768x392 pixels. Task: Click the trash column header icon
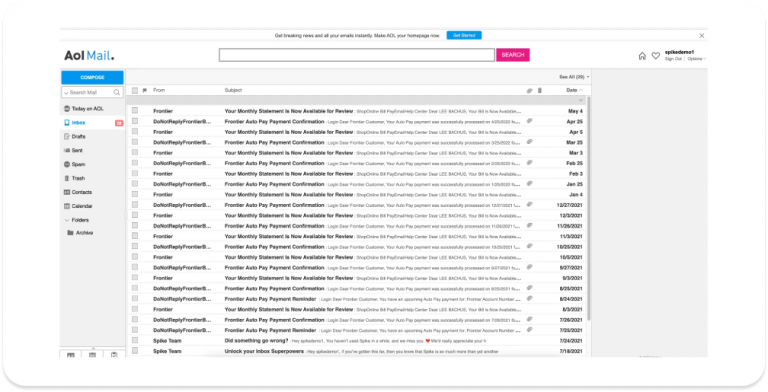pos(540,91)
